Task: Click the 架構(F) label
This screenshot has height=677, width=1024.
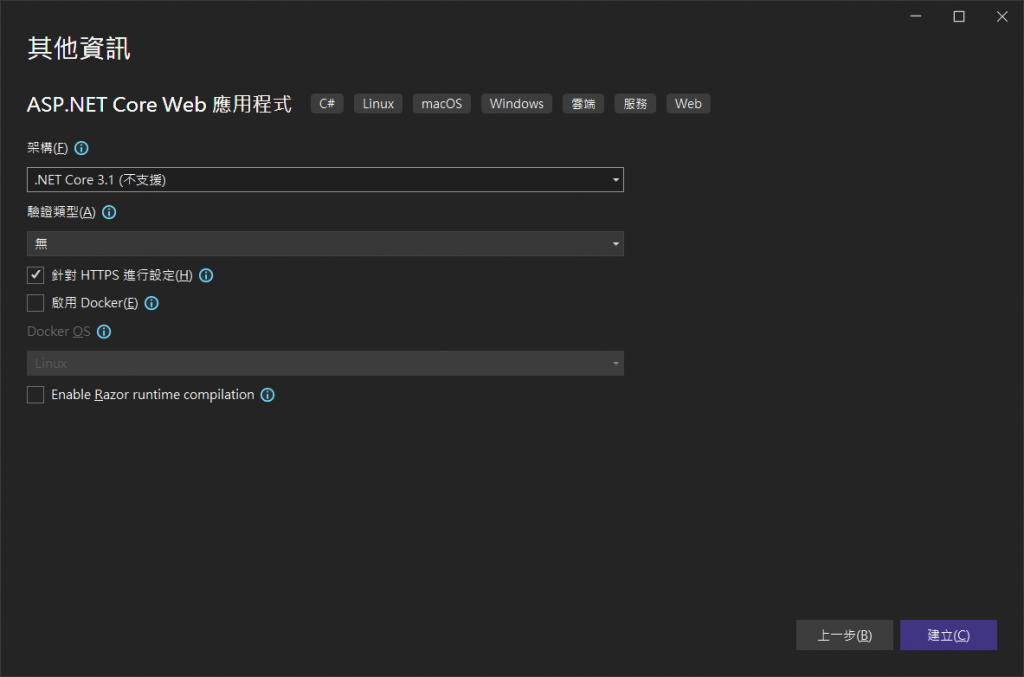Action: [x=47, y=148]
